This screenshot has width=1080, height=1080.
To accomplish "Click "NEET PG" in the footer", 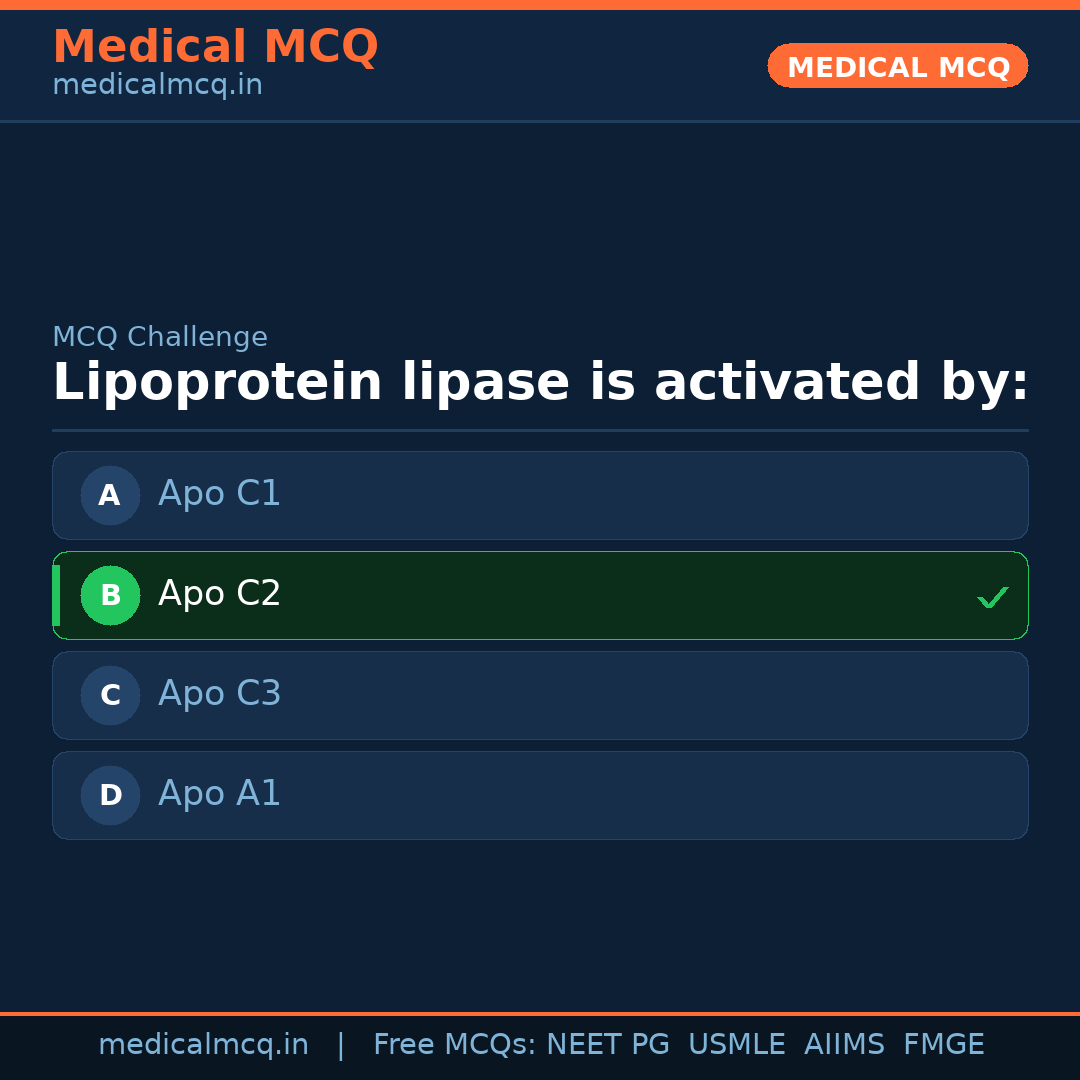I will click(x=608, y=1045).
